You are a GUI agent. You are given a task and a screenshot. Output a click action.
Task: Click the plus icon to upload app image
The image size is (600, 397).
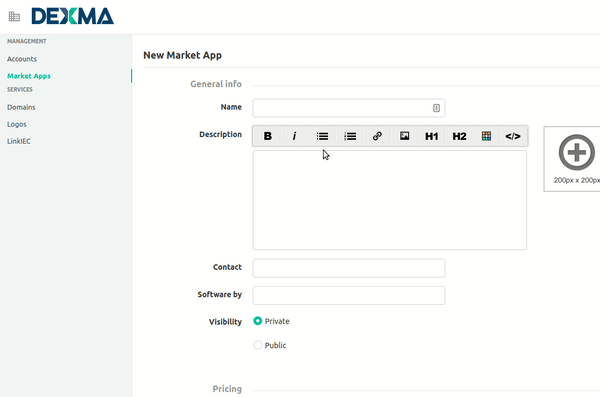tap(577, 152)
